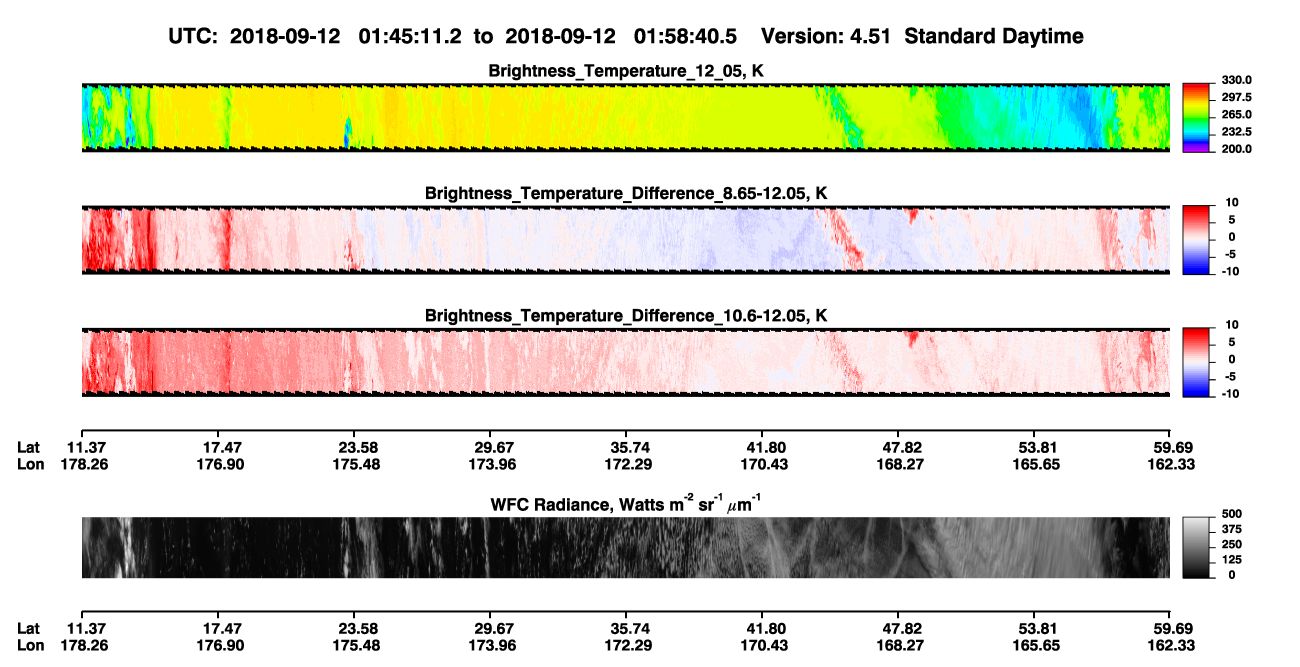Click latitude 41.80 on the axis above WFC Radiance
This screenshot has height=667, width=1300.
762,448
